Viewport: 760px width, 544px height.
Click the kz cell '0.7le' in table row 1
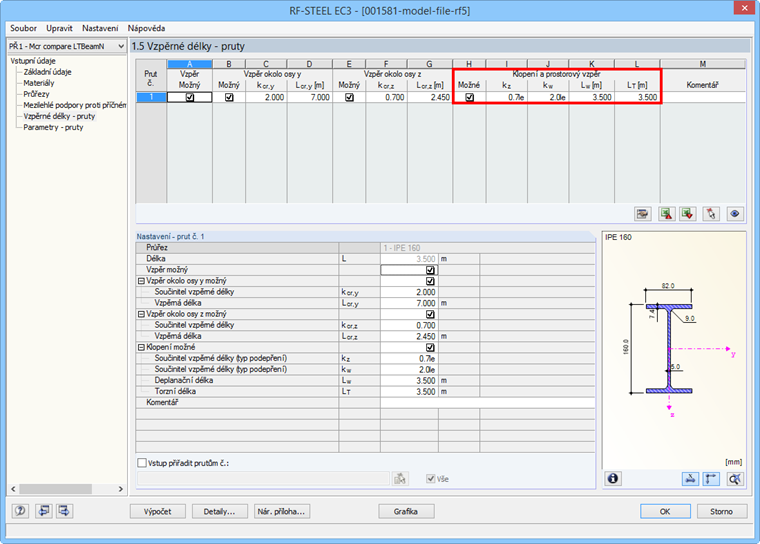pos(507,97)
